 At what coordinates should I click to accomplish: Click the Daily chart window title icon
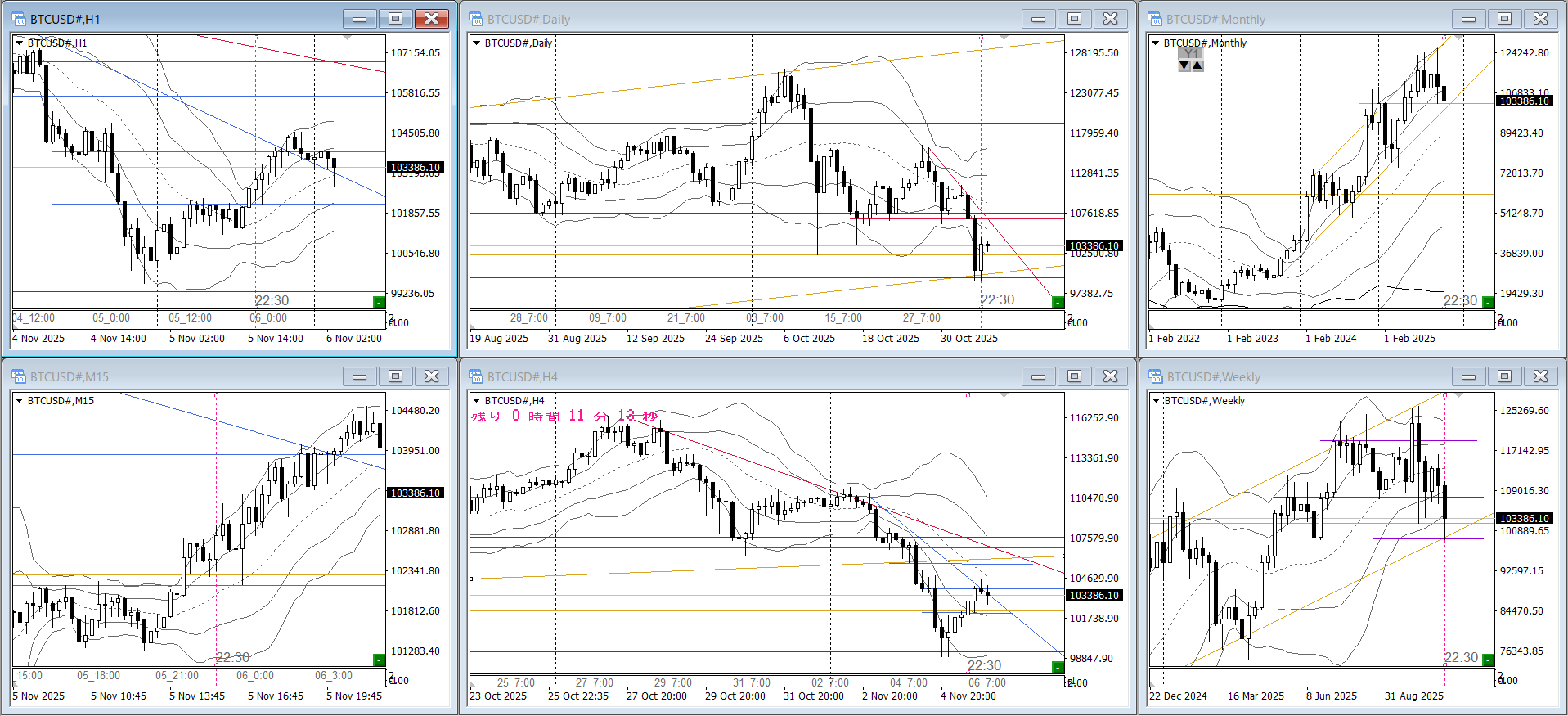pos(476,19)
